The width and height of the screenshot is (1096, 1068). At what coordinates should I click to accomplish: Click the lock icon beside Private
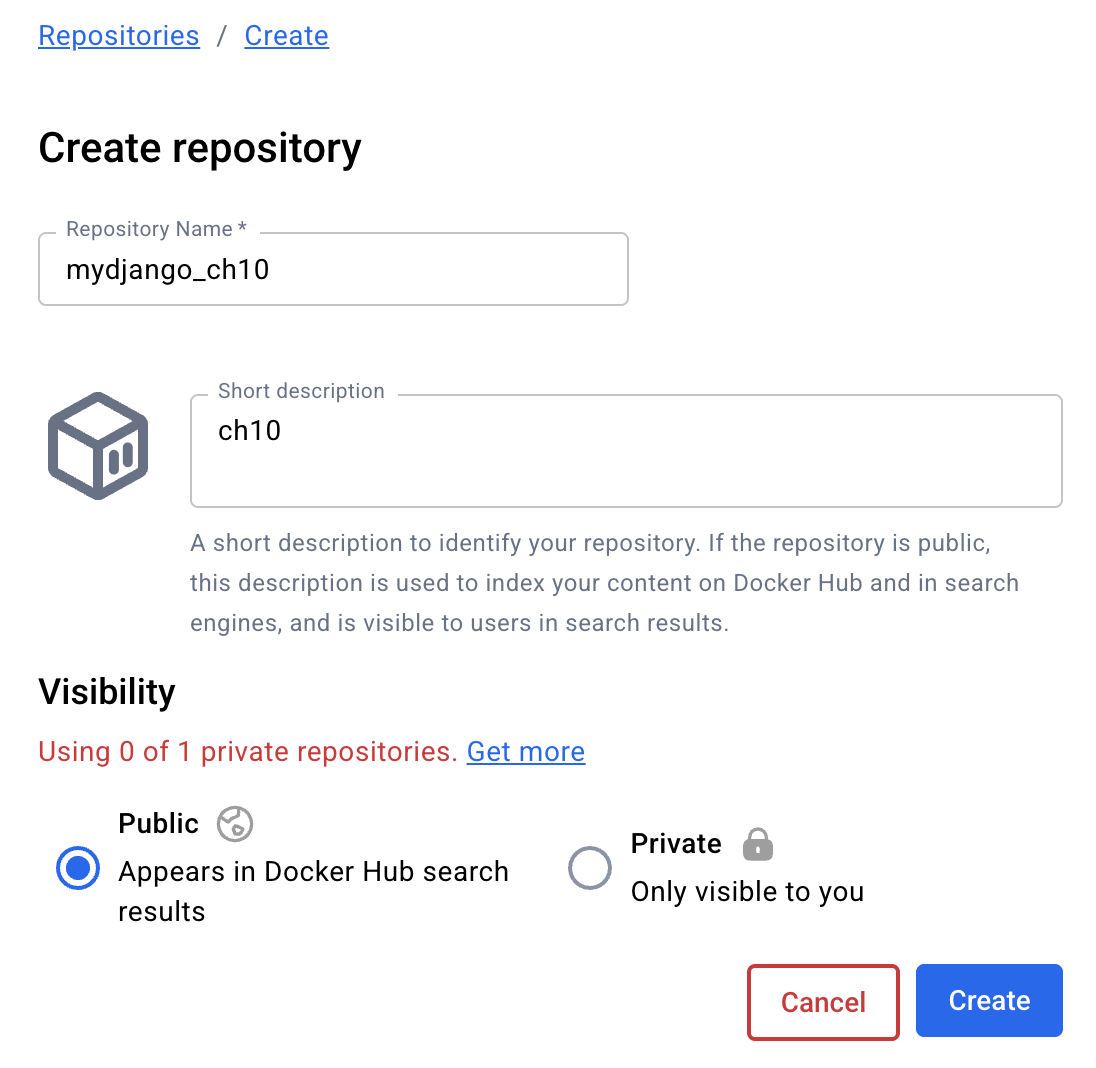click(758, 844)
